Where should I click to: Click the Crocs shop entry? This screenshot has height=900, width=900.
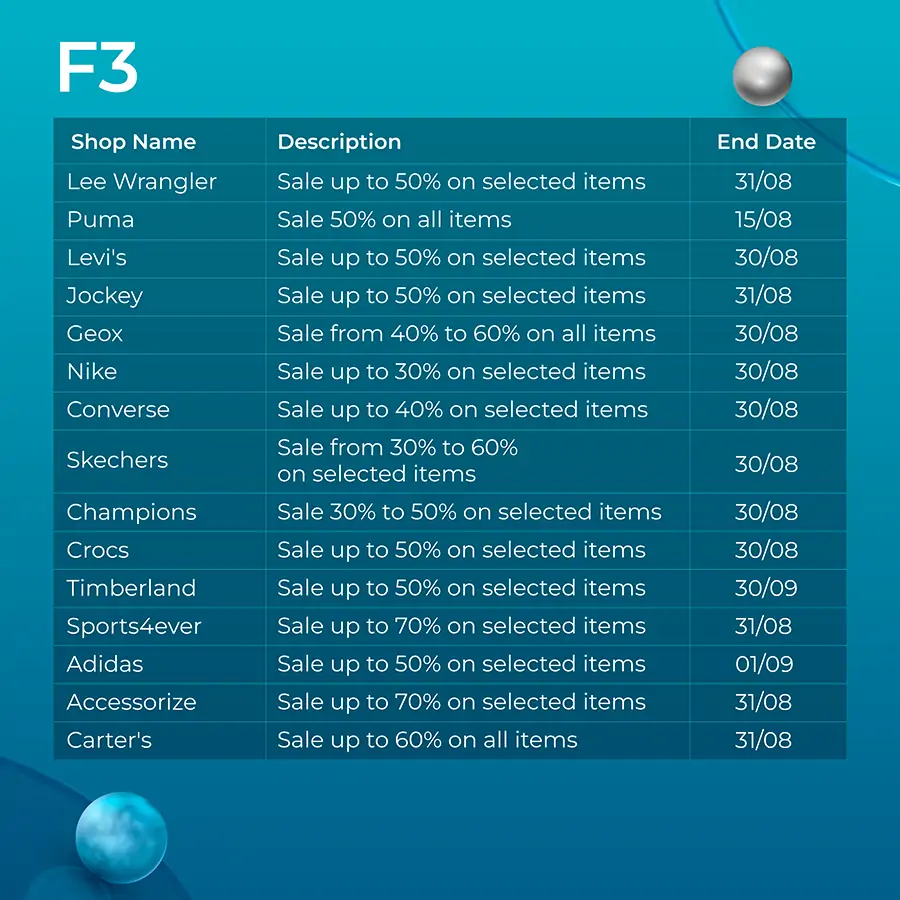click(x=98, y=550)
